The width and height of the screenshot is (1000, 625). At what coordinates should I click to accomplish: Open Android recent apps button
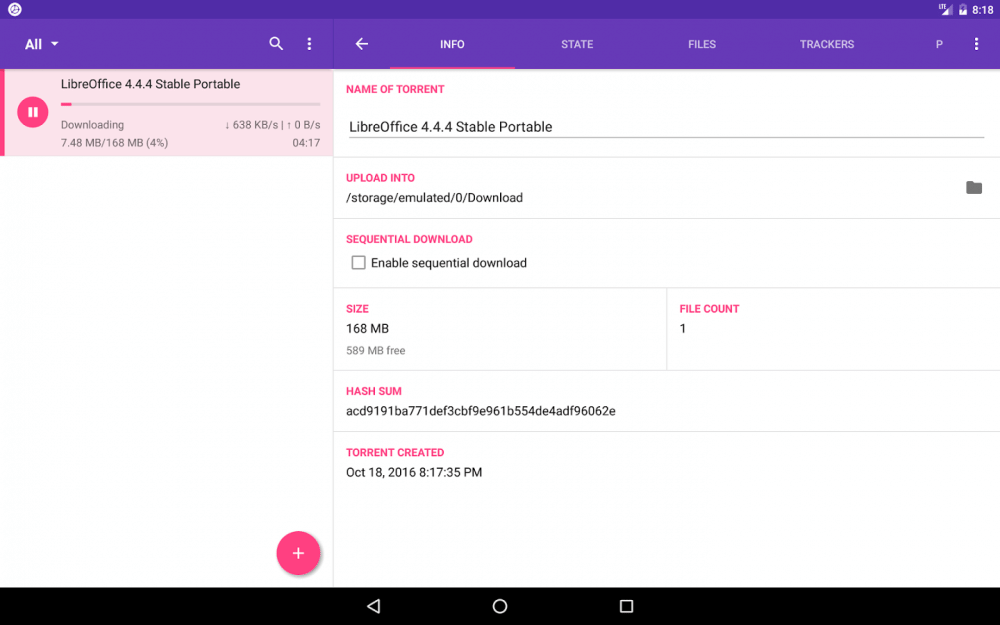[x=626, y=606]
